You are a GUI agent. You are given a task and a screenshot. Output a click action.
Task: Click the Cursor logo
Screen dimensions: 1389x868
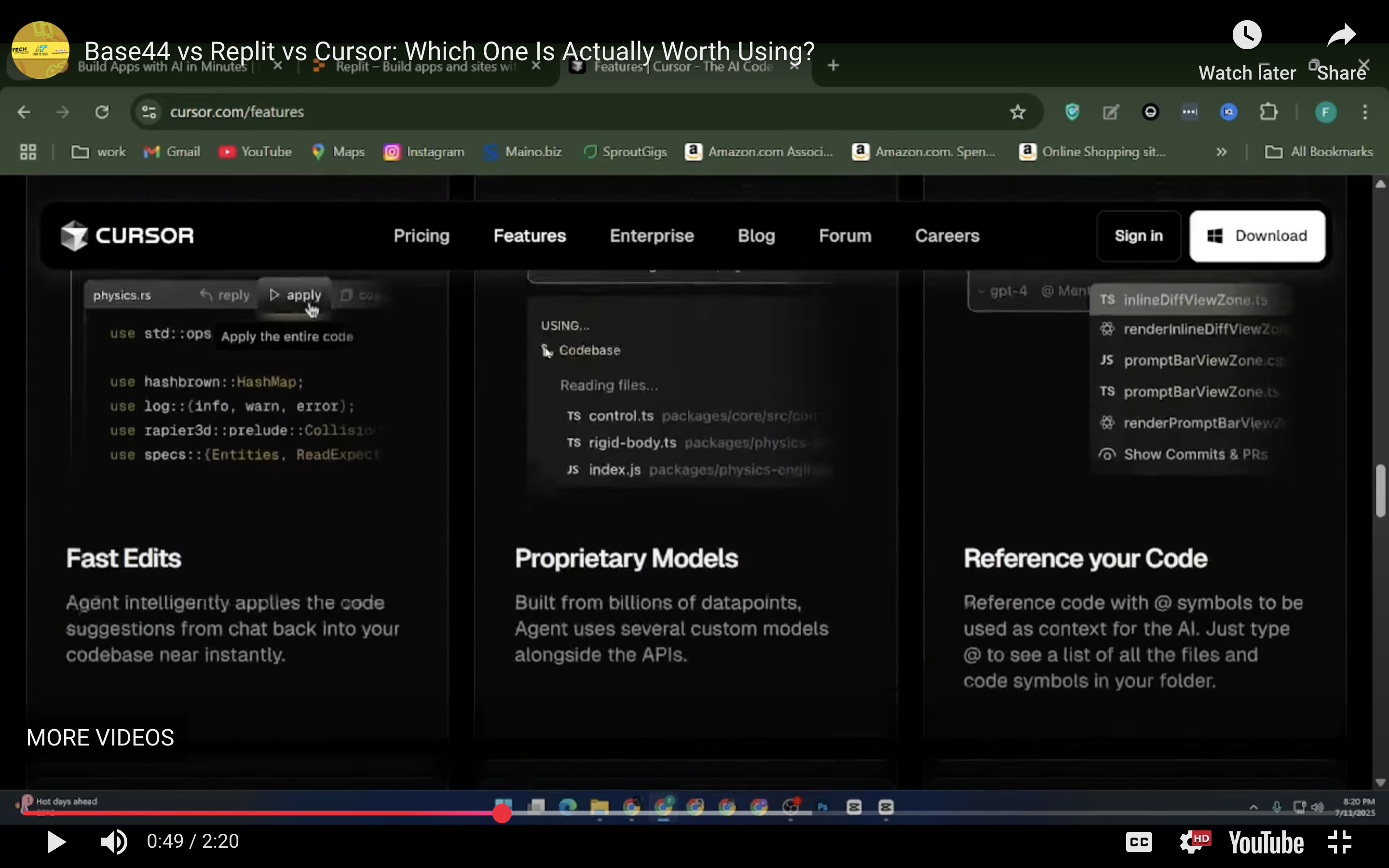[x=127, y=236]
